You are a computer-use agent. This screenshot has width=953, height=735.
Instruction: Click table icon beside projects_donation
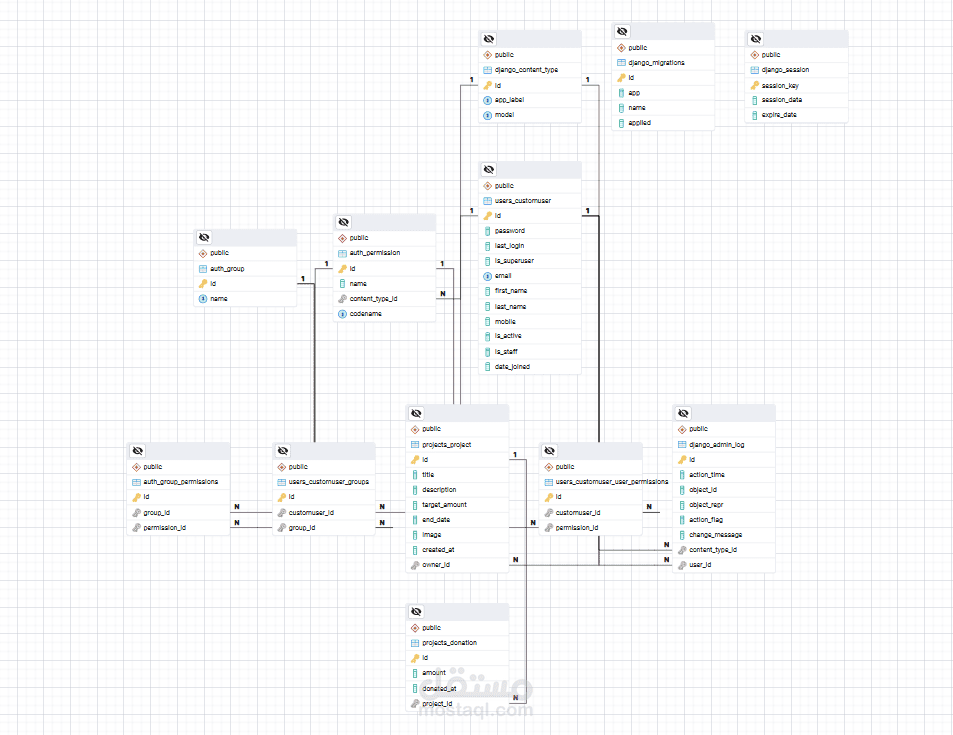click(x=415, y=643)
